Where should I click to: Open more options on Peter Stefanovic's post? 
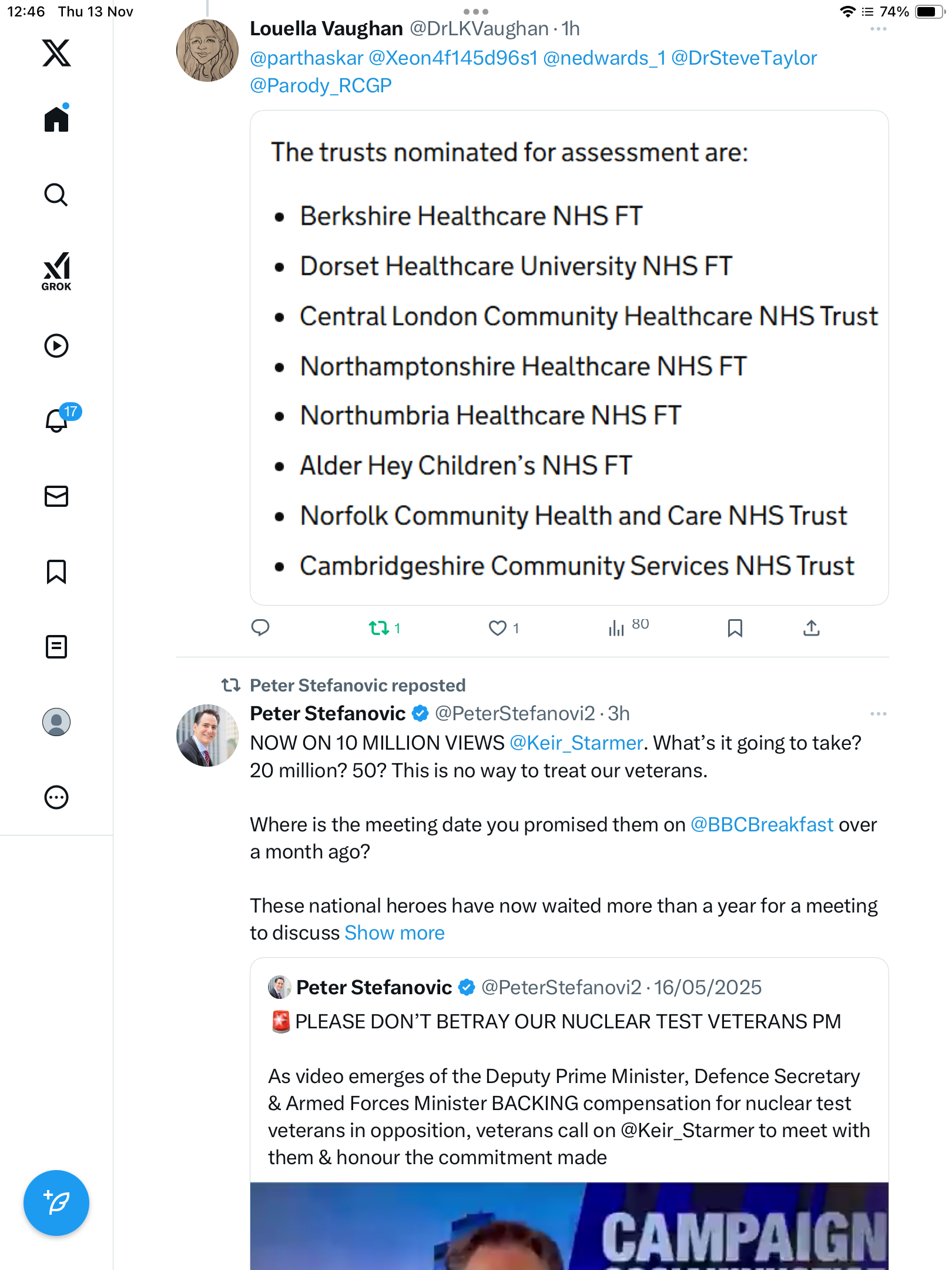(878, 714)
